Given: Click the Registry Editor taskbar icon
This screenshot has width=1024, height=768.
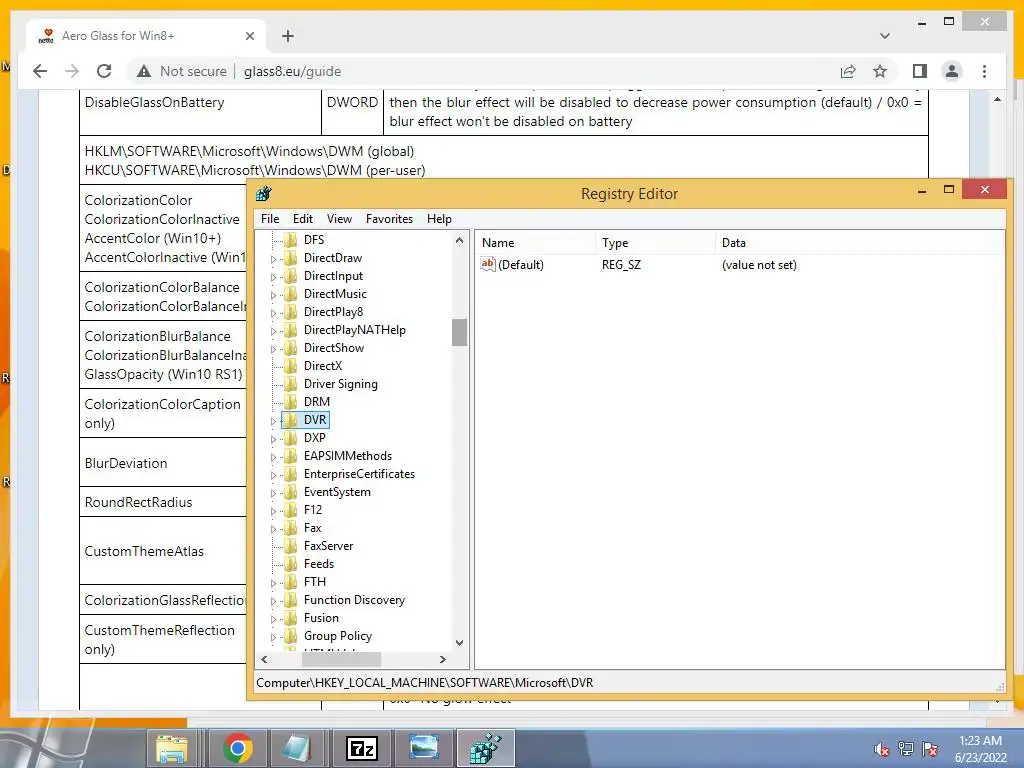Looking at the screenshot, I should (486, 748).
